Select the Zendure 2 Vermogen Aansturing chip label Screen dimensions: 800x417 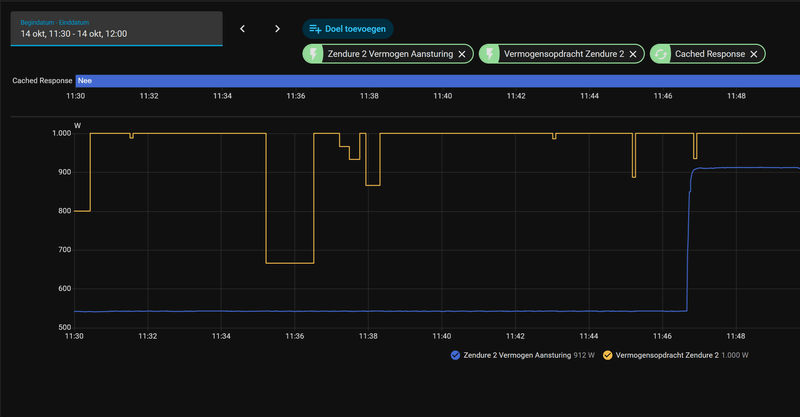coord(390,54)
